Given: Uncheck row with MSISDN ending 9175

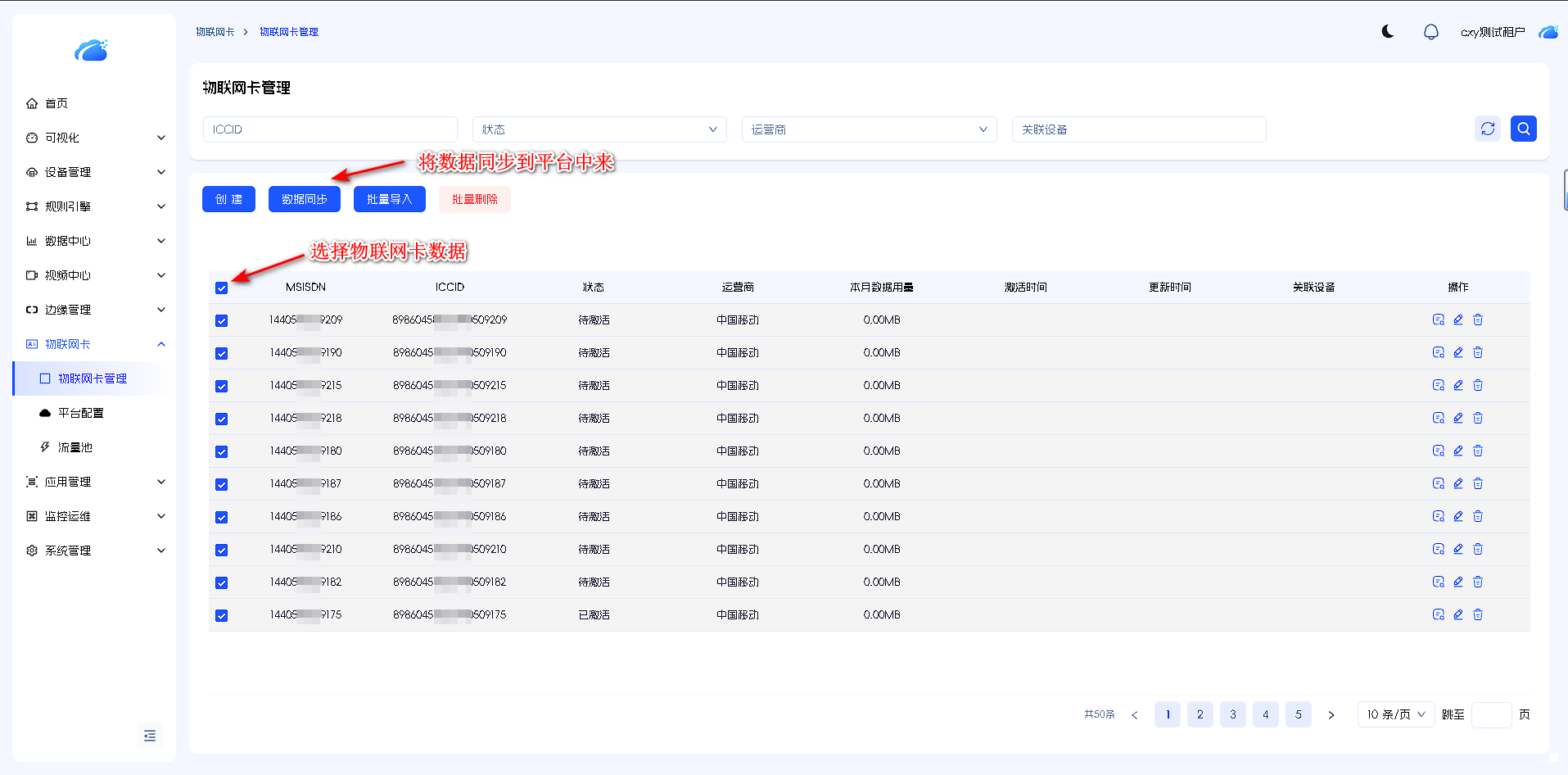Looking at the screenshot, I should pos(221,615).
